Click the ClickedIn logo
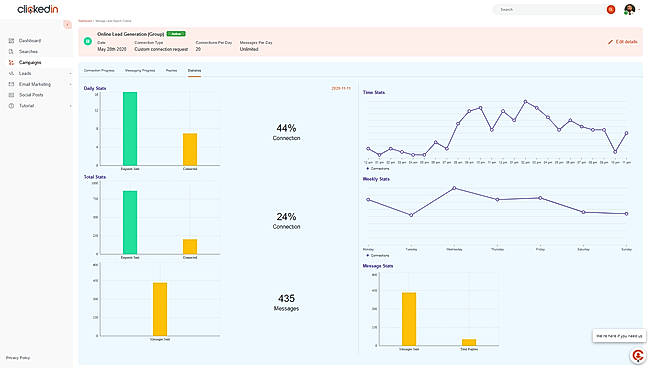The width and height of the screenshot is (654, 368). 38,9
